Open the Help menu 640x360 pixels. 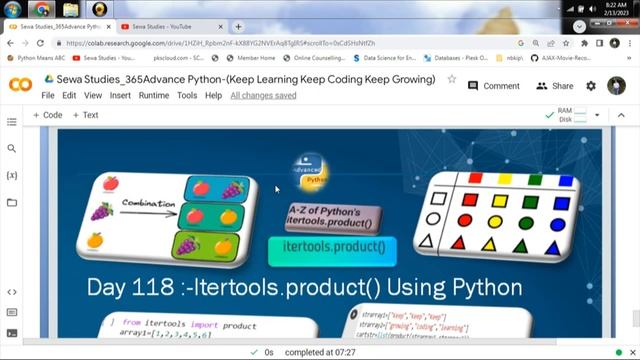point(213,95)
